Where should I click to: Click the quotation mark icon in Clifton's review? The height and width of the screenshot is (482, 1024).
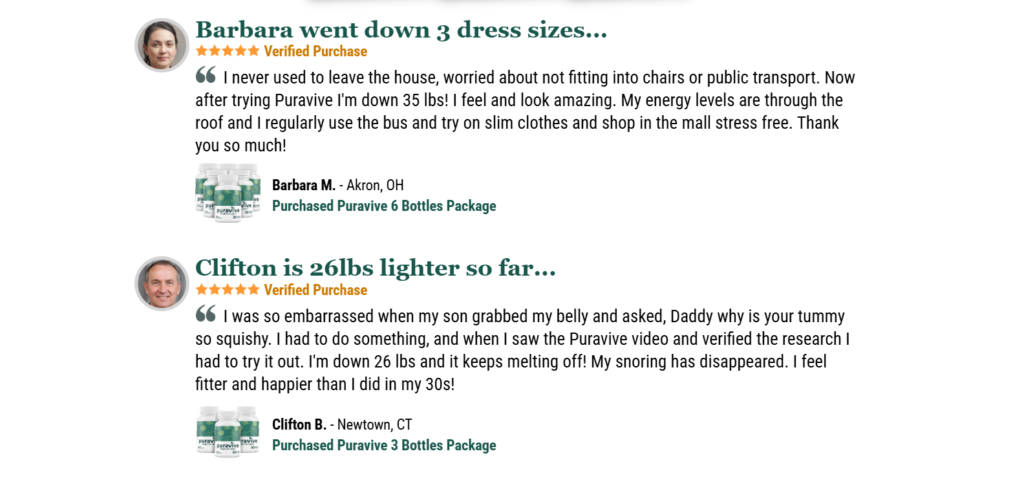click(x=206, y=314)
